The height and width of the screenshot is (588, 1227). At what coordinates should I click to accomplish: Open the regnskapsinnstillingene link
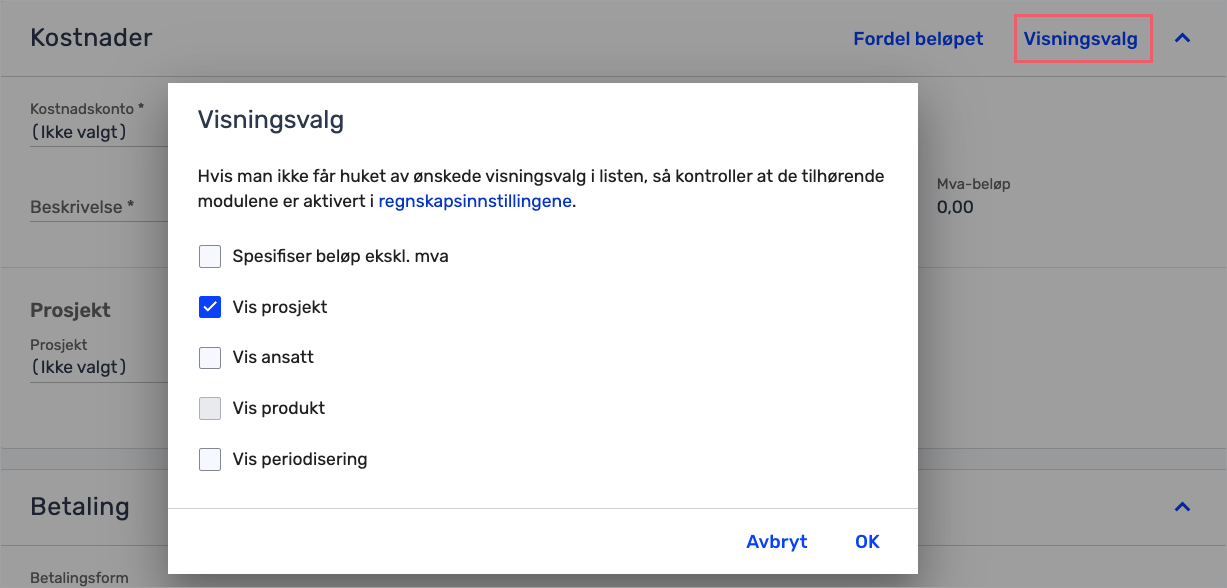tap(475, 201)
